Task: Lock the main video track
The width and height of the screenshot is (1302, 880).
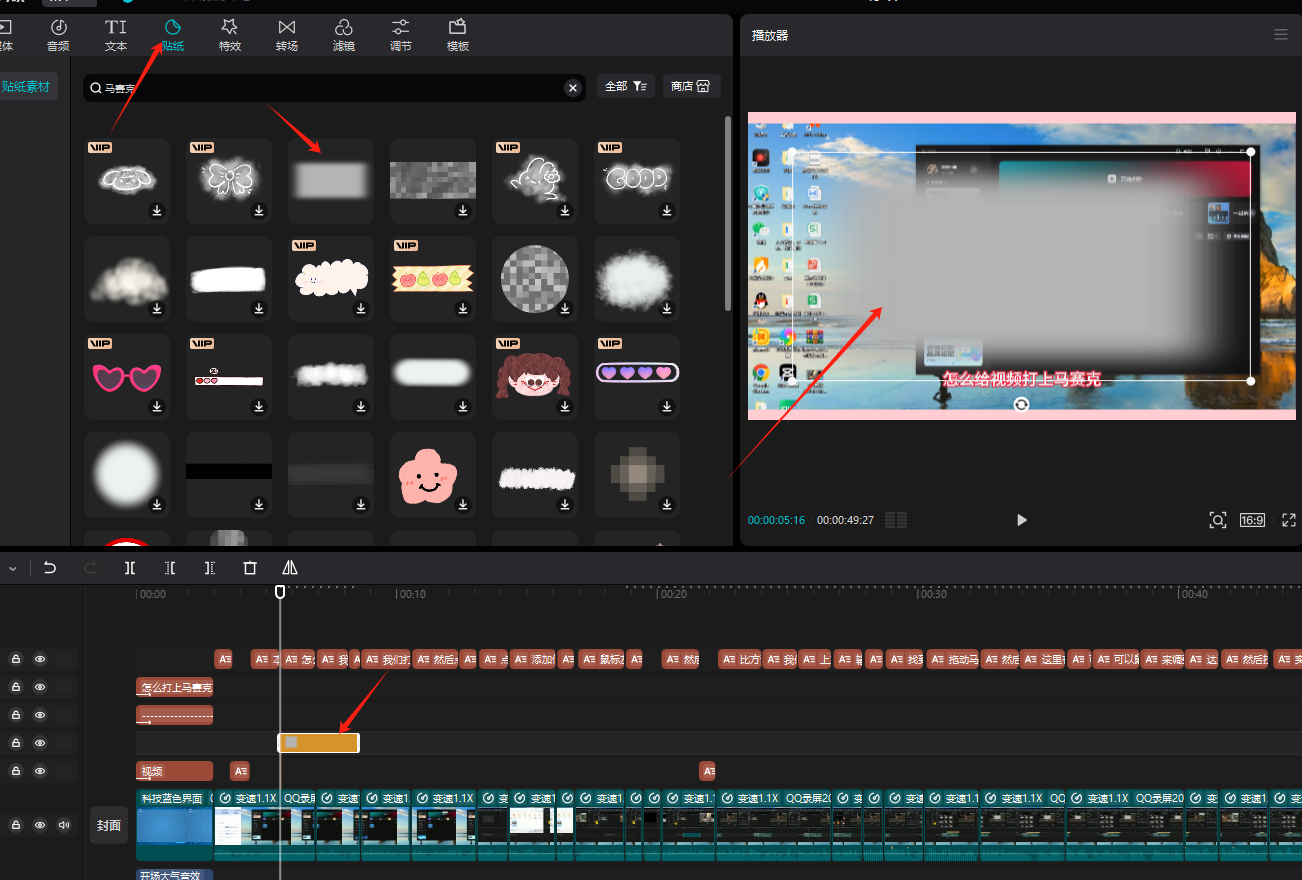Action: 16,825
